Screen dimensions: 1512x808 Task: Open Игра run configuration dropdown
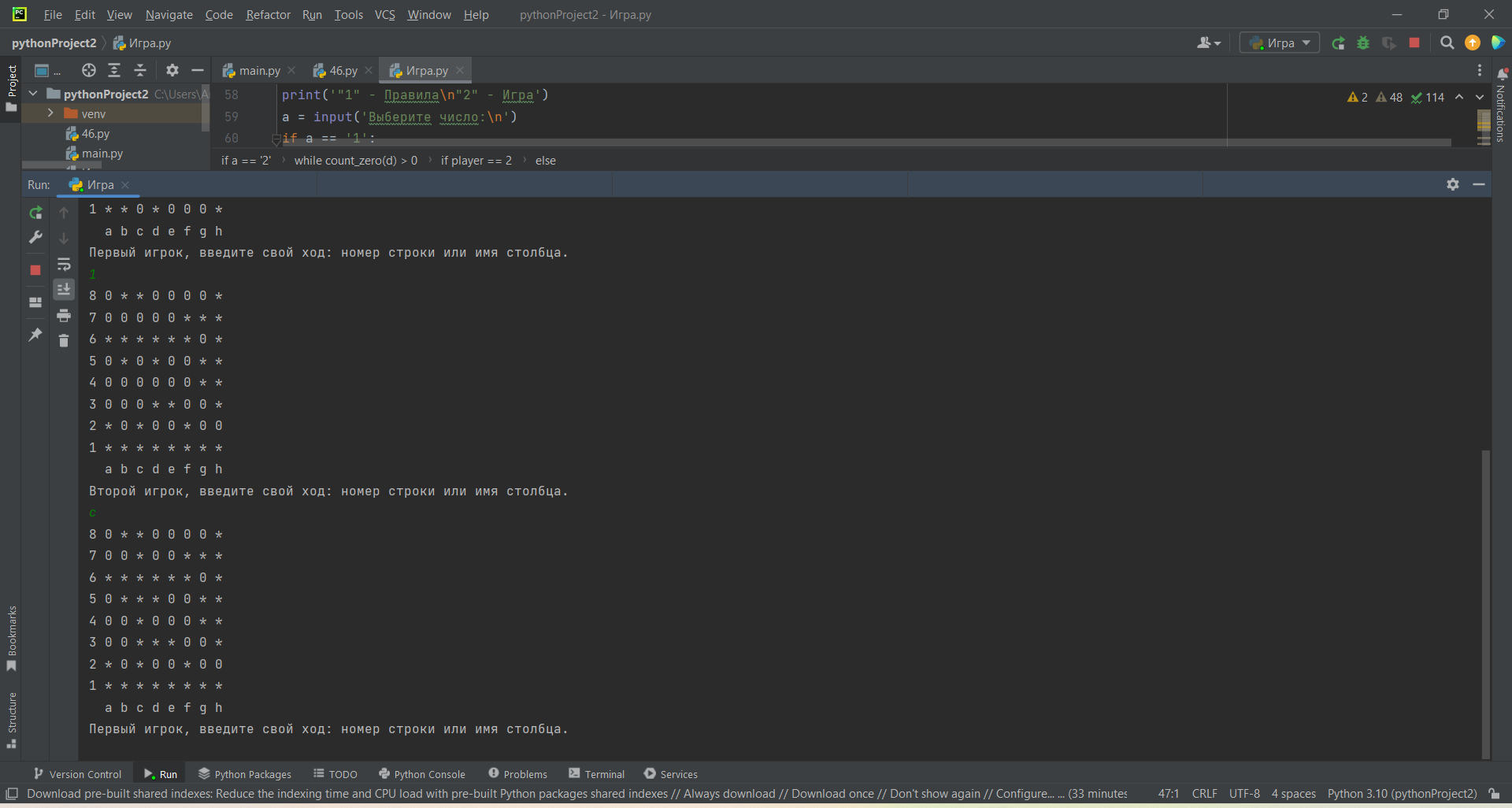[1280, 43]
